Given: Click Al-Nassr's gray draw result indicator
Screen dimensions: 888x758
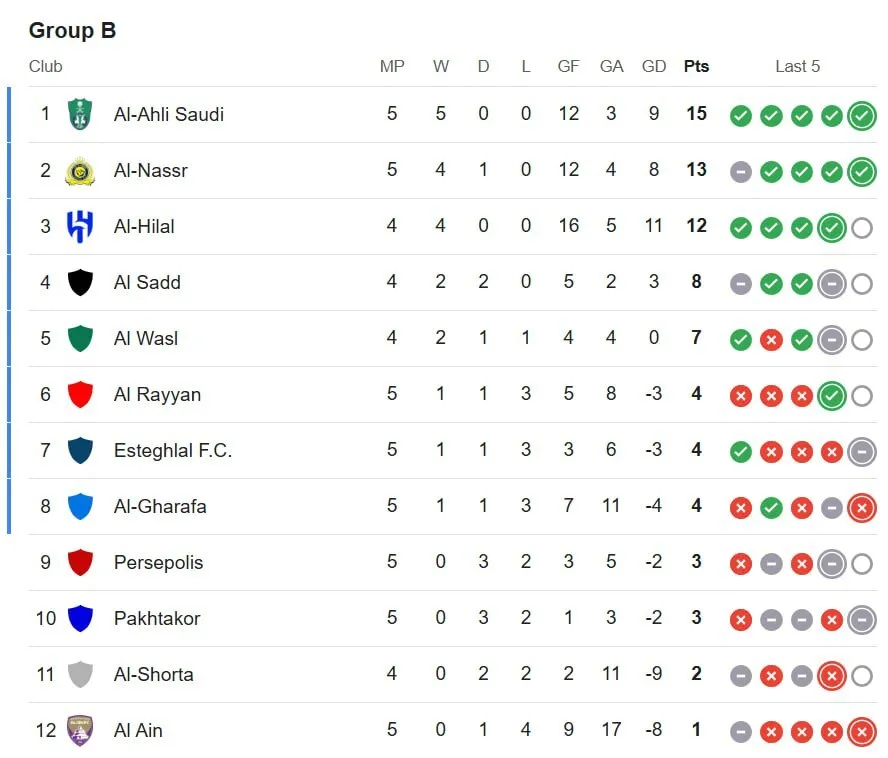Looking at the screenshot, I should pos(740,172).
